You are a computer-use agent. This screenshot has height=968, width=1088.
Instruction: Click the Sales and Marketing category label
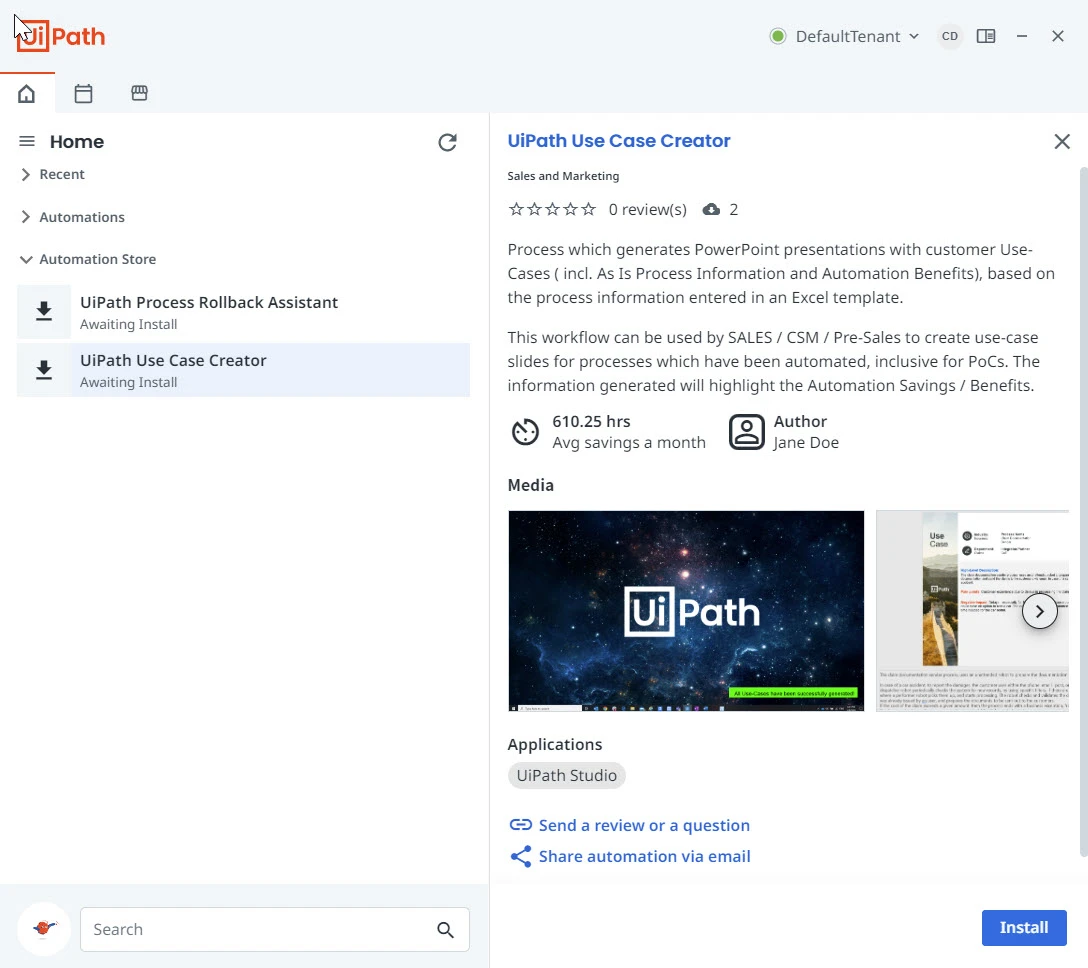click(x=563, y=176)
